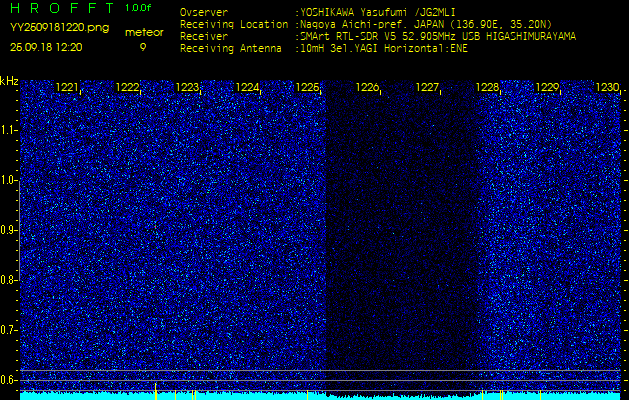
Task: Click the 1.1 frequency axis label
Action: point(8,130)
